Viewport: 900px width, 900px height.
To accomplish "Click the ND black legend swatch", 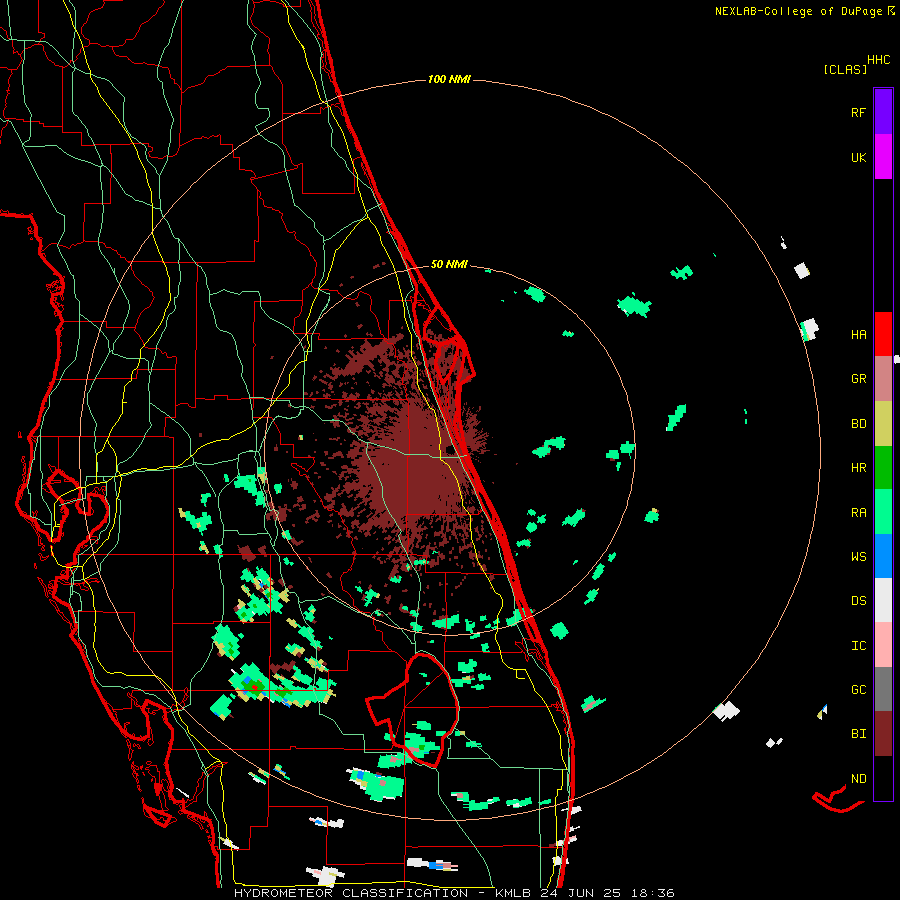I will [883, 778].
